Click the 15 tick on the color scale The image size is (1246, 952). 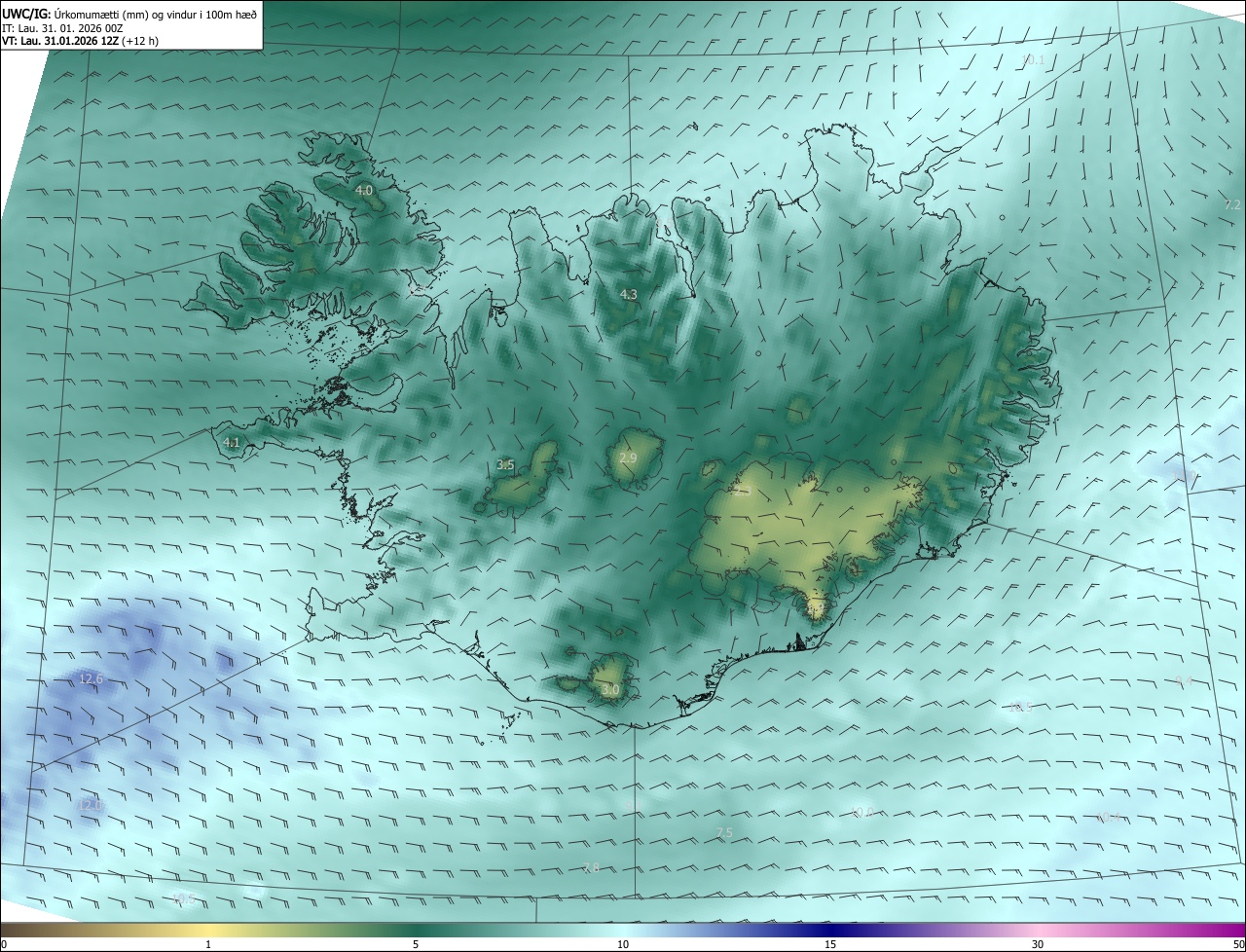830,944
